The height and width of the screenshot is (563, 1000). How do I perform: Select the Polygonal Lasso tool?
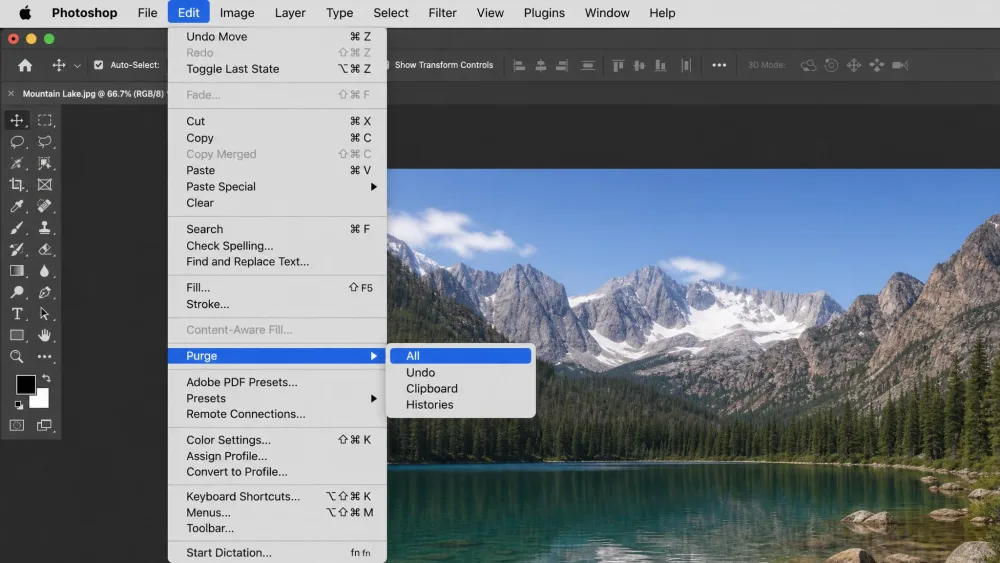(45, 142)
